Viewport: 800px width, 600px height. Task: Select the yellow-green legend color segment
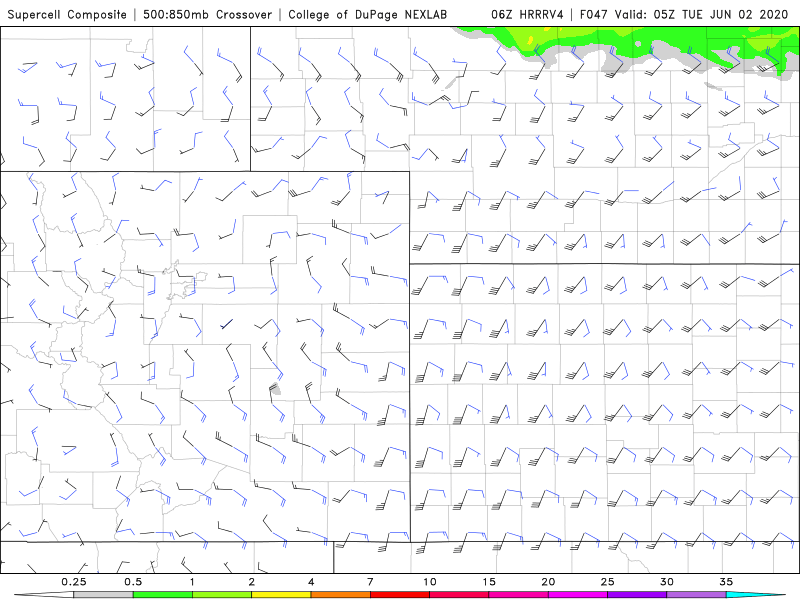[x=222, y=595]
